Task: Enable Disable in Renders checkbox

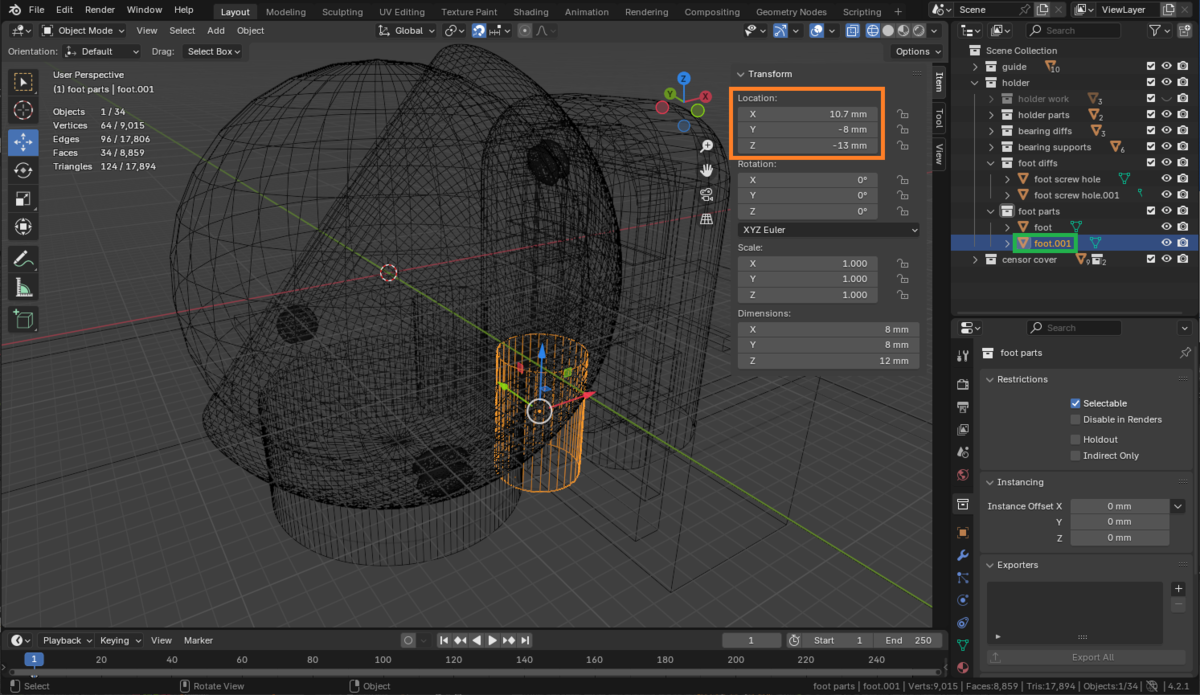Action: click(1075, 419)
